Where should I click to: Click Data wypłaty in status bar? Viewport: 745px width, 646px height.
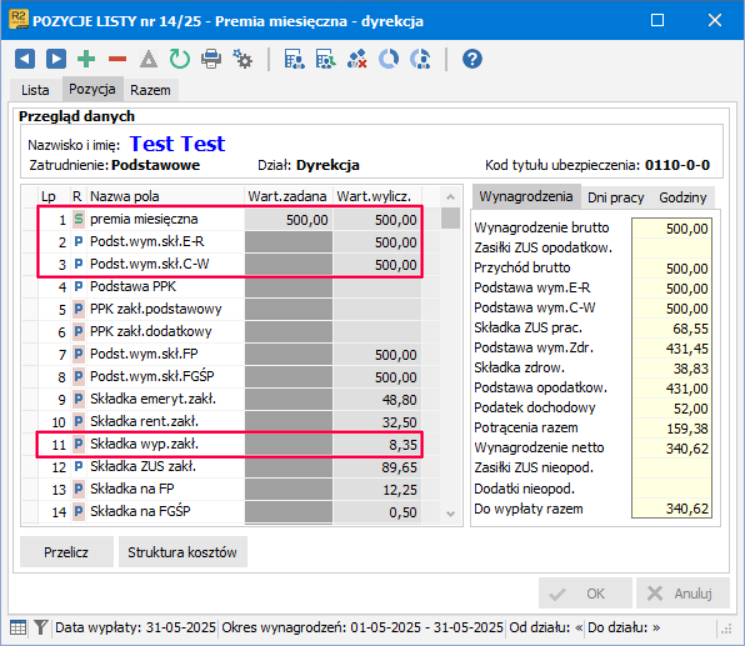coord(135,627)
